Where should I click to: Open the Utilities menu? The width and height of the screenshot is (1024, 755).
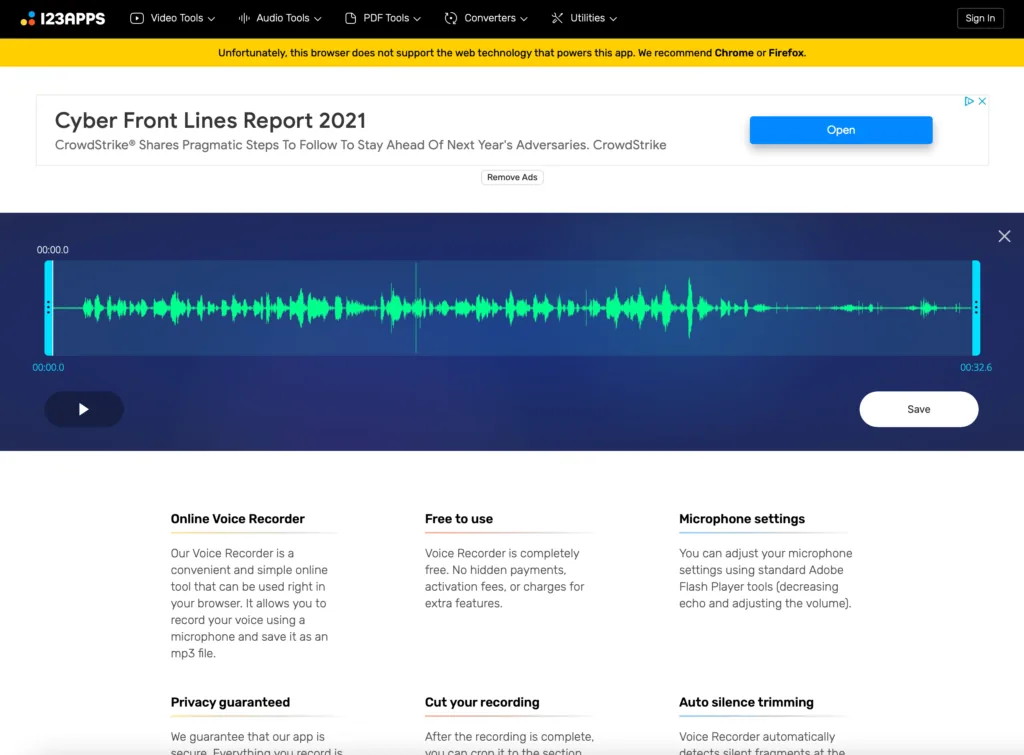[x=584, y=18]
